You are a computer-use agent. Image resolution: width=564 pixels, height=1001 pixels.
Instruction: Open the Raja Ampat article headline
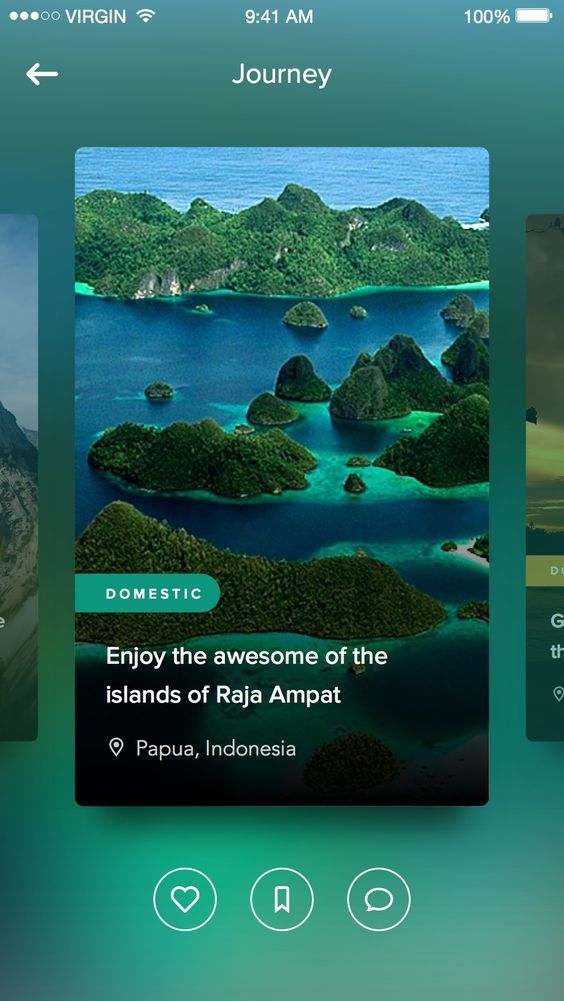pos(247,675)
